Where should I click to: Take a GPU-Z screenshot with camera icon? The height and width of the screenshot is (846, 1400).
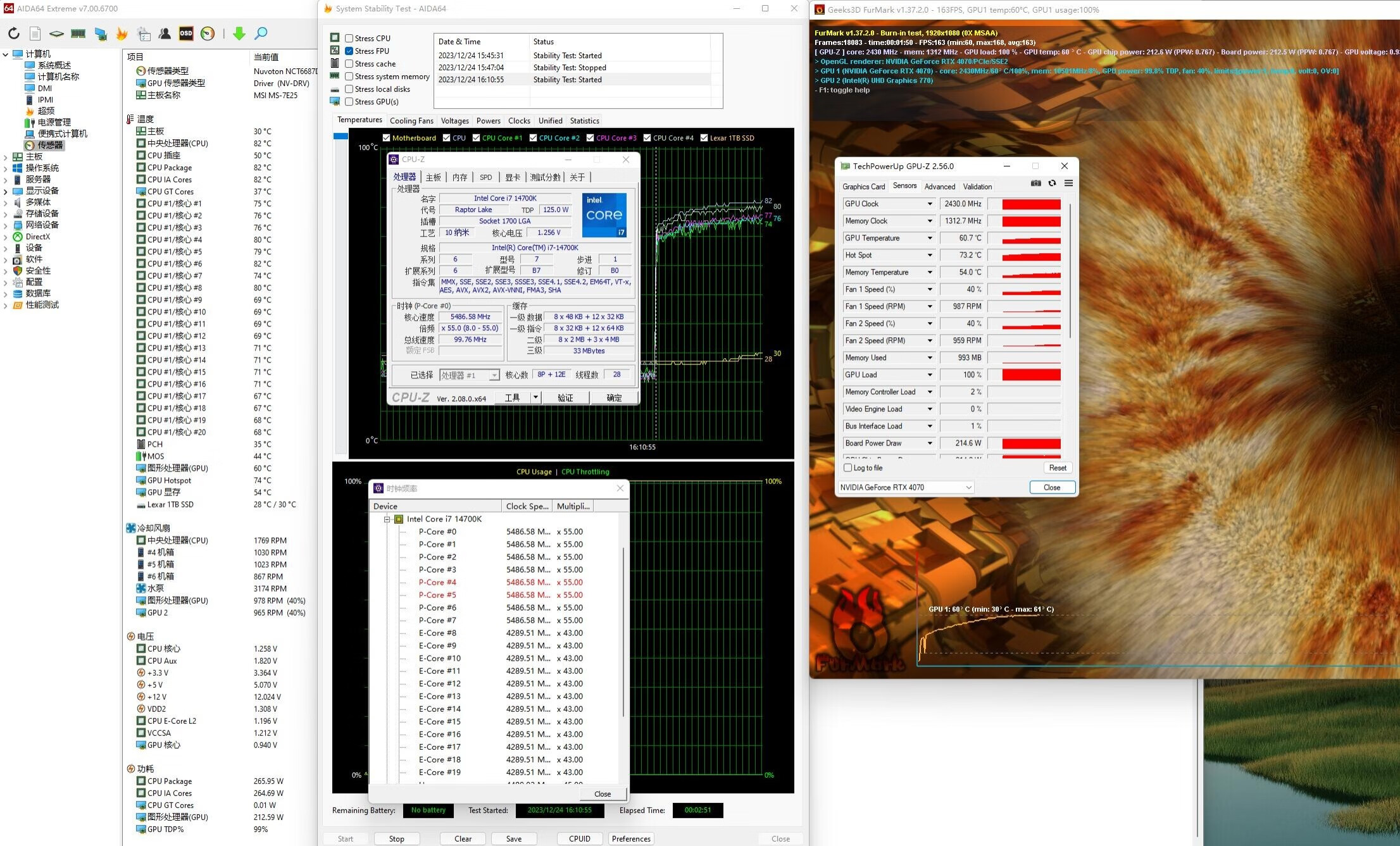pyautogui.click(x=1035, y=184)
